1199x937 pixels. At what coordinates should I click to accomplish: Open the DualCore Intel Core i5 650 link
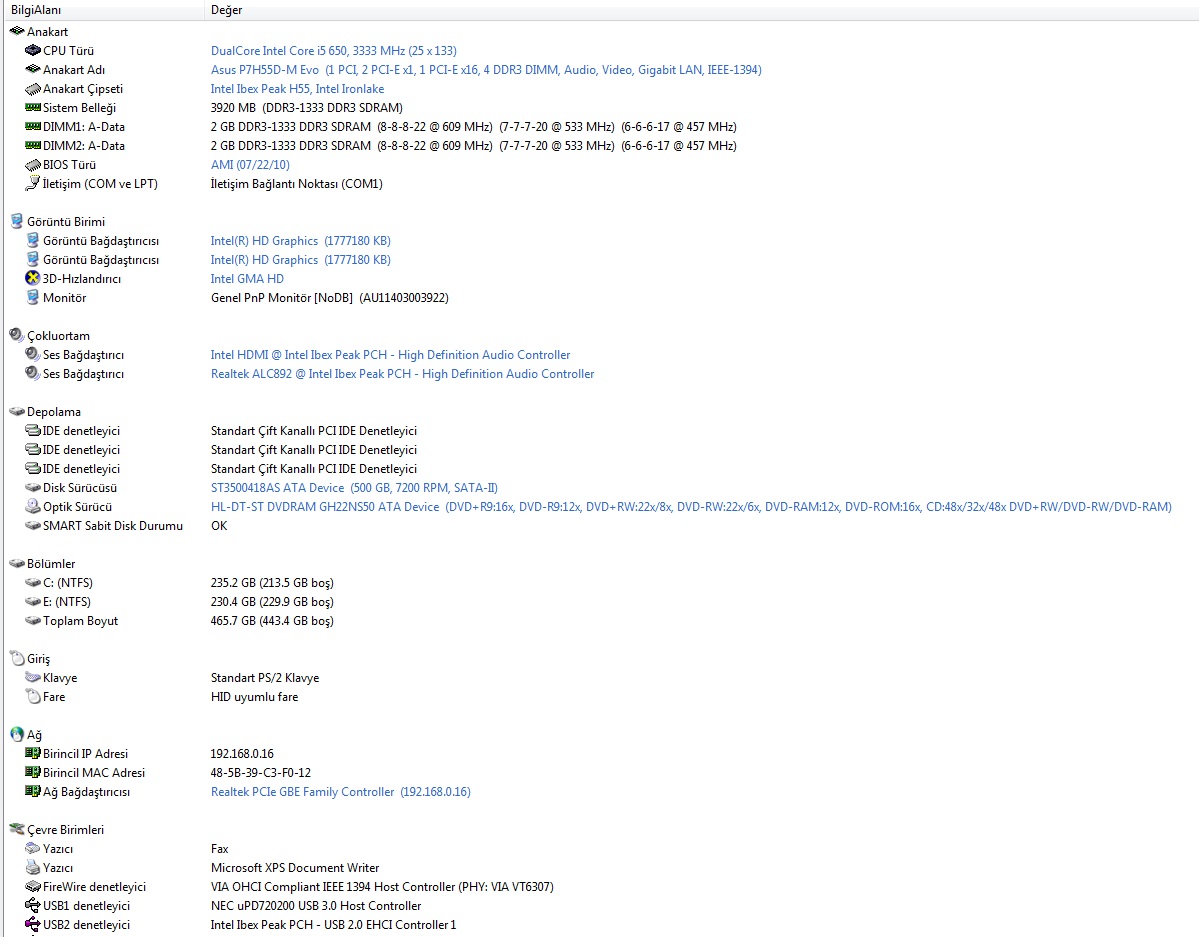(333, 51)
